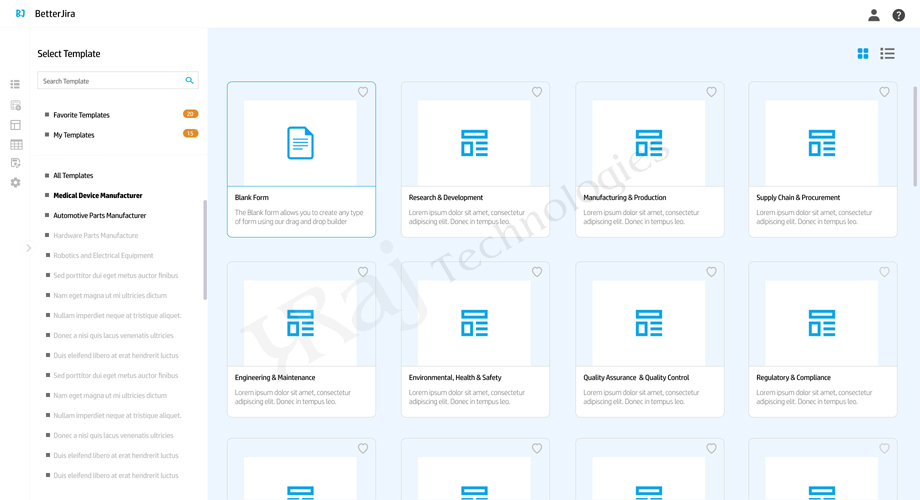920x500 pixels.
Task: Open the Supply Chain & Procurement thumbnail
Action: [x=821, y=143]
